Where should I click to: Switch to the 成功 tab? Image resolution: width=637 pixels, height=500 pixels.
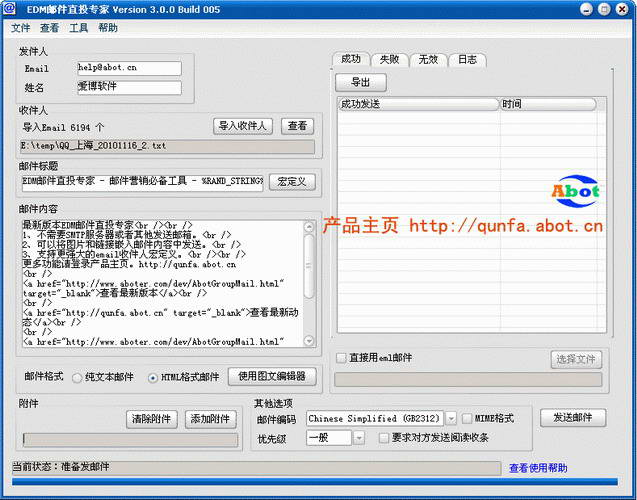351,59
